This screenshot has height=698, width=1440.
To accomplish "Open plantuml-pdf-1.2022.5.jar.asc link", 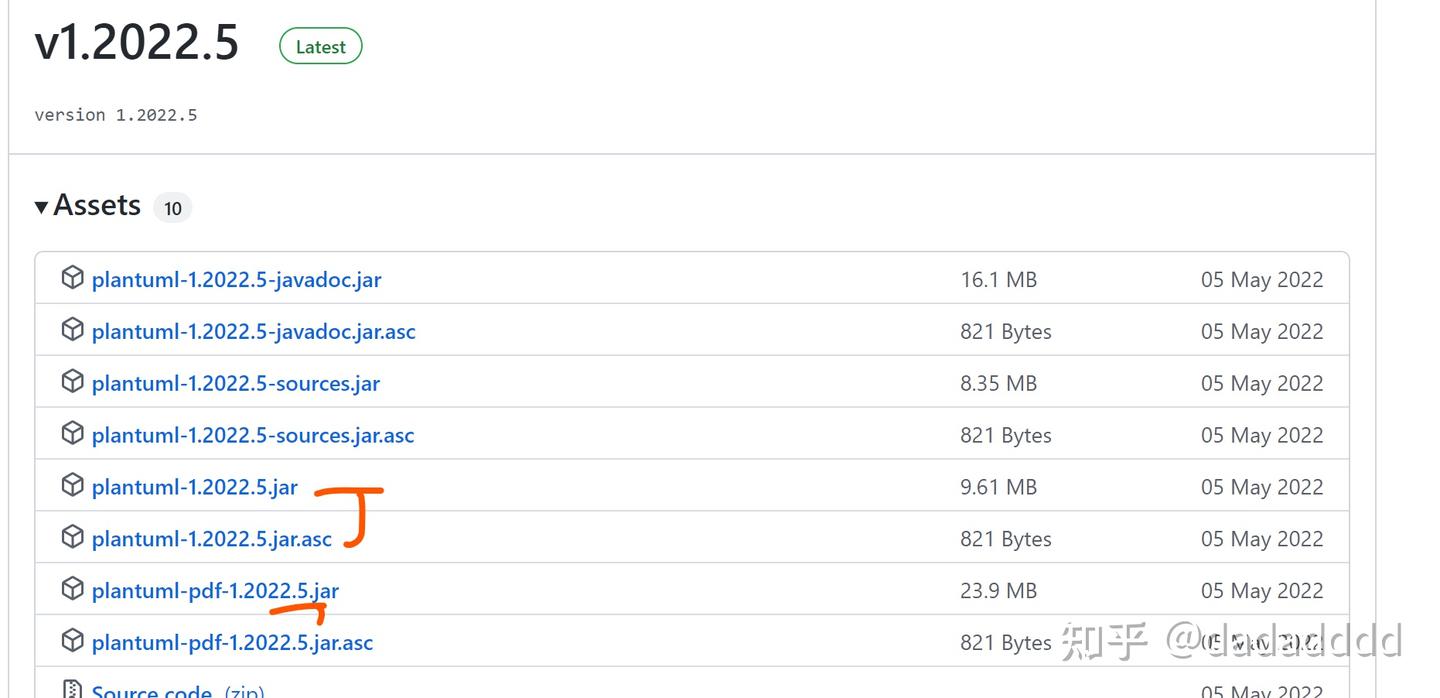I will click(x=232, y=643).
